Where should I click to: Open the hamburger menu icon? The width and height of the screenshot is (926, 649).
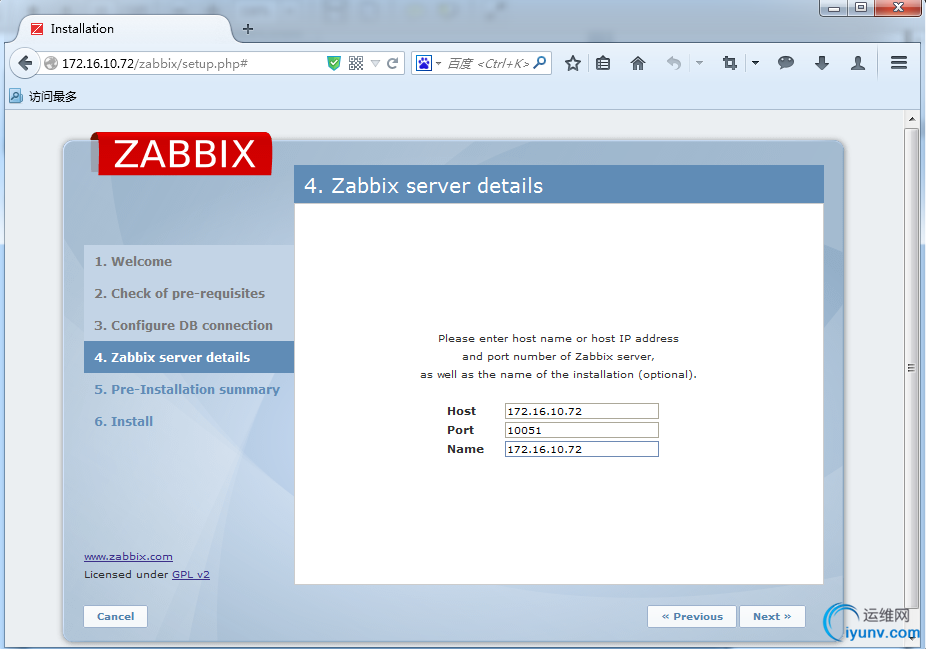(899, 63)
